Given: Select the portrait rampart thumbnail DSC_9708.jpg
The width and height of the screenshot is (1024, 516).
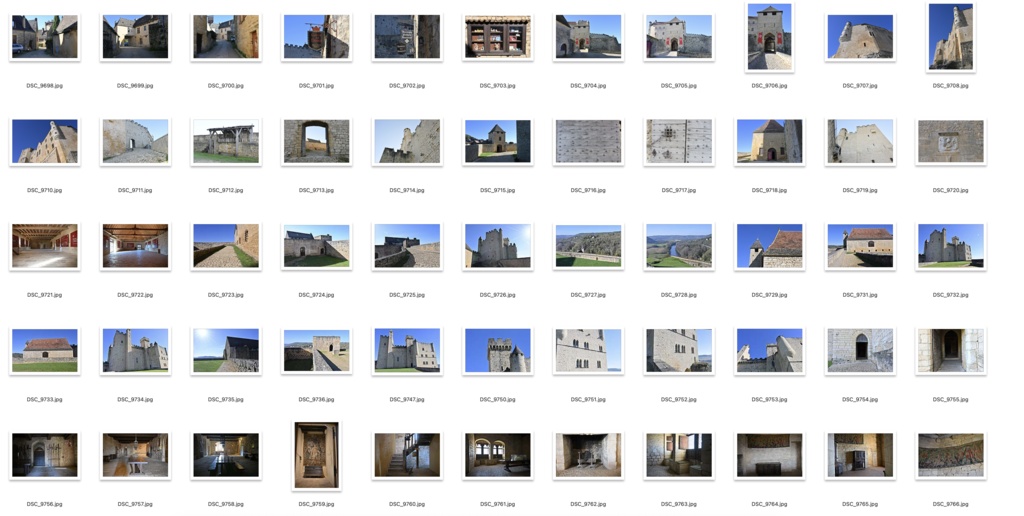Looking at the screenshot, I should point(951,37).
